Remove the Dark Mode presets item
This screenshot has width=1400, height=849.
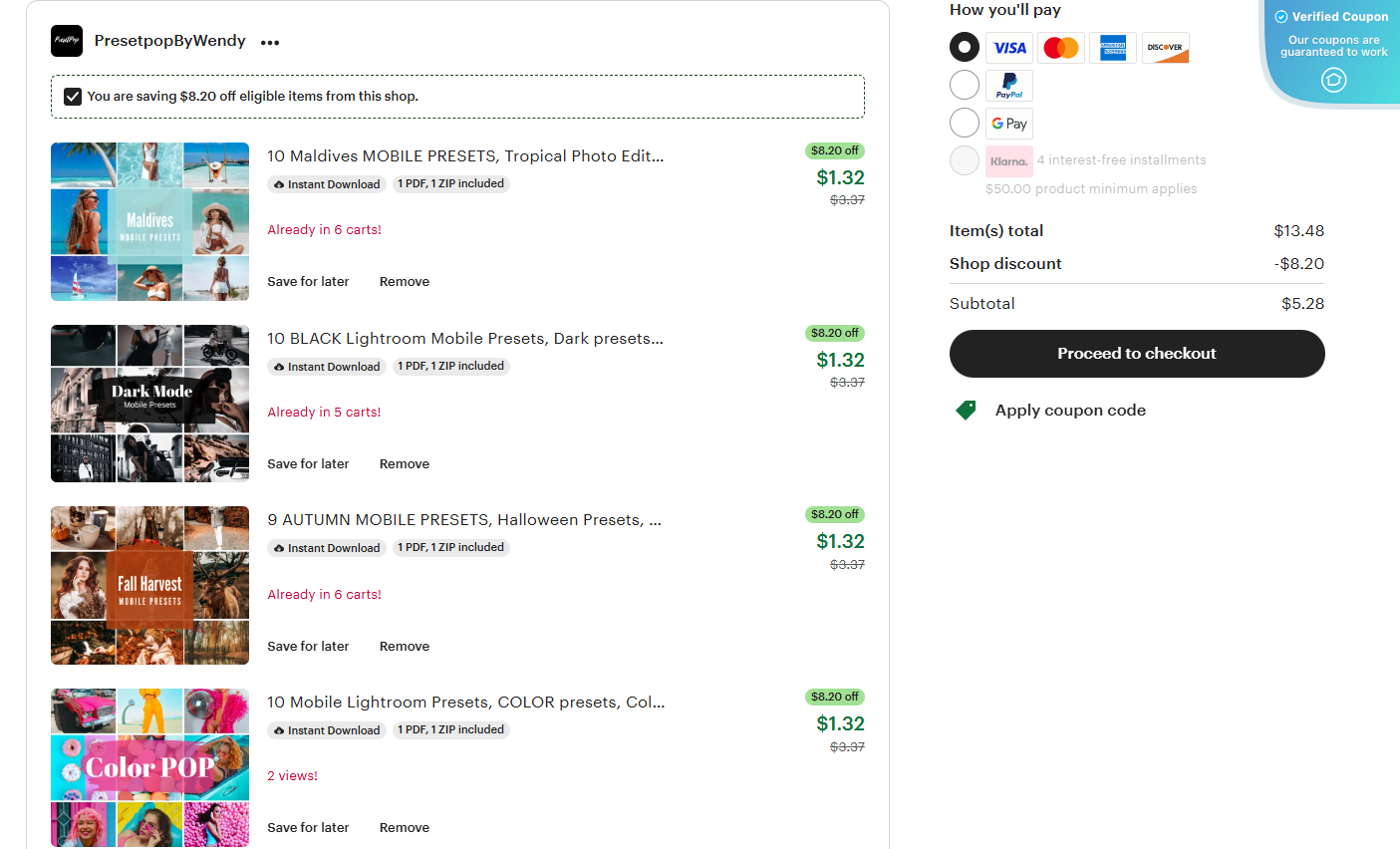coord(404,463)
